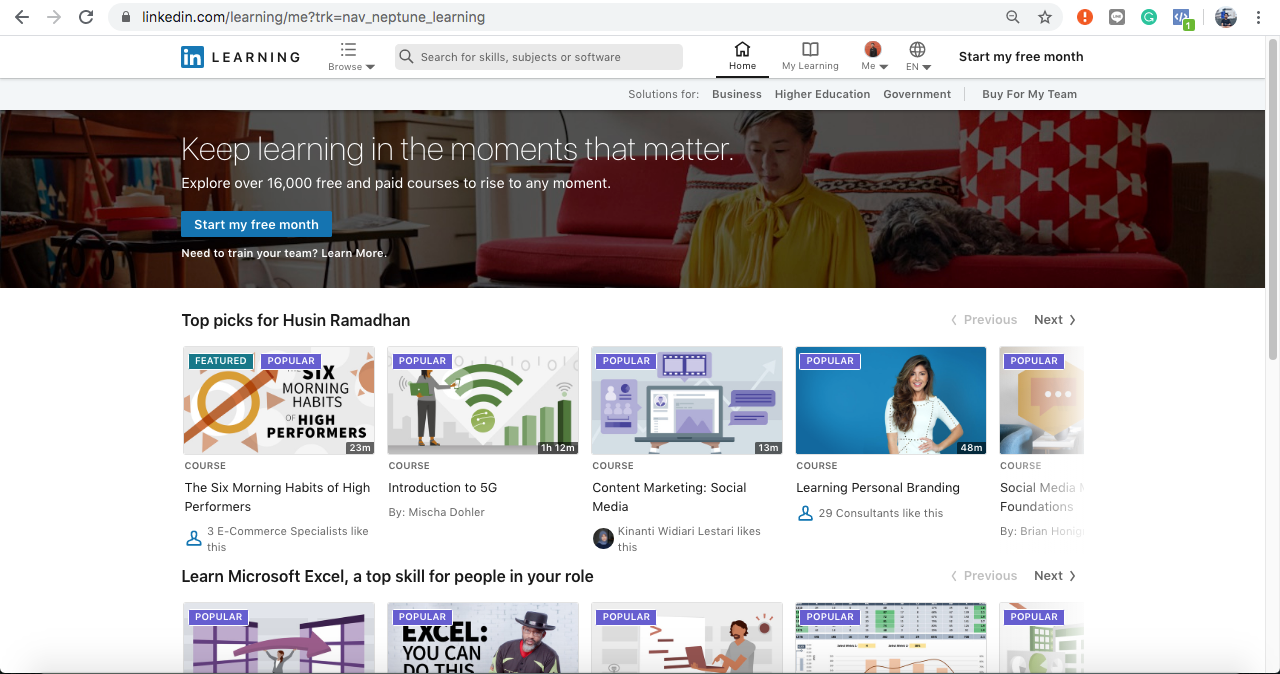This screenshot has height=674, width=1280.
Task: Open the Me profile dropdown
Action: pyautogui.click(x=874, y=56)
